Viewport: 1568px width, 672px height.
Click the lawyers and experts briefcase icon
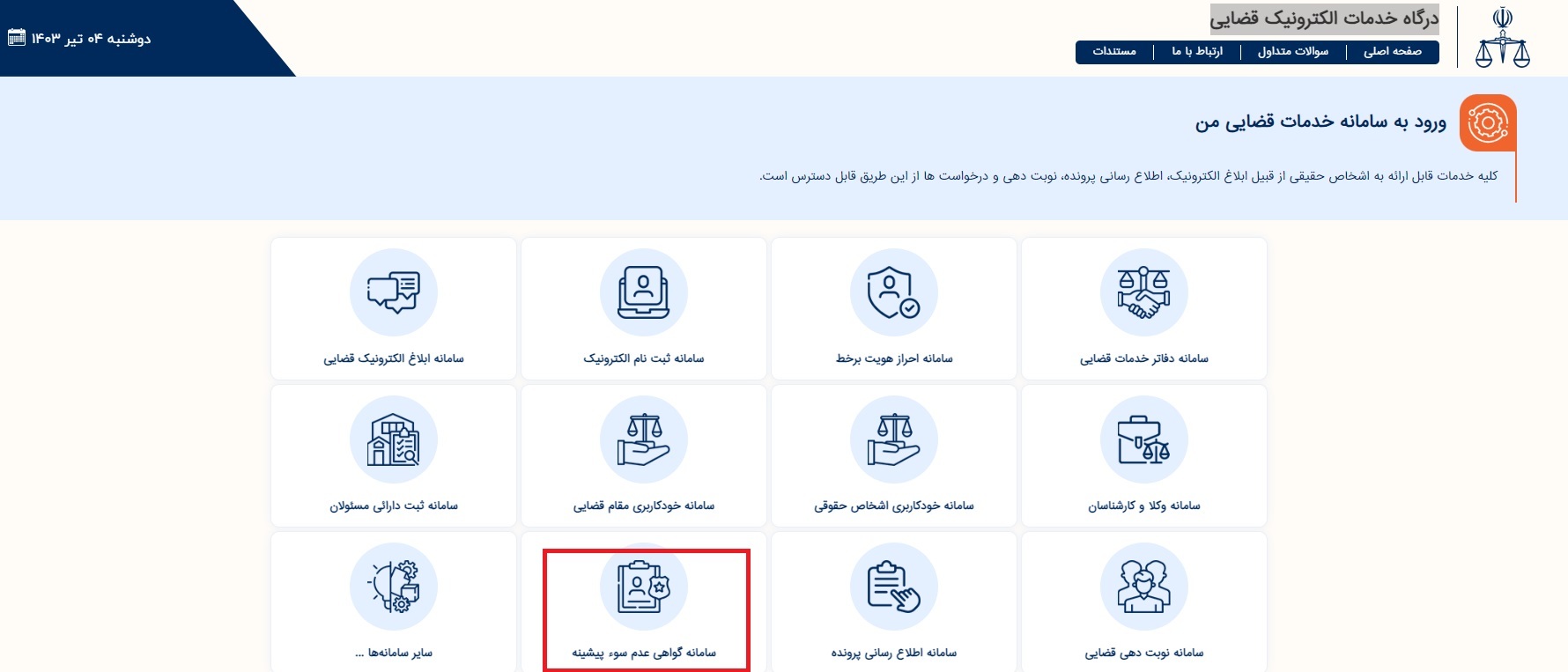click(1143, 439)
